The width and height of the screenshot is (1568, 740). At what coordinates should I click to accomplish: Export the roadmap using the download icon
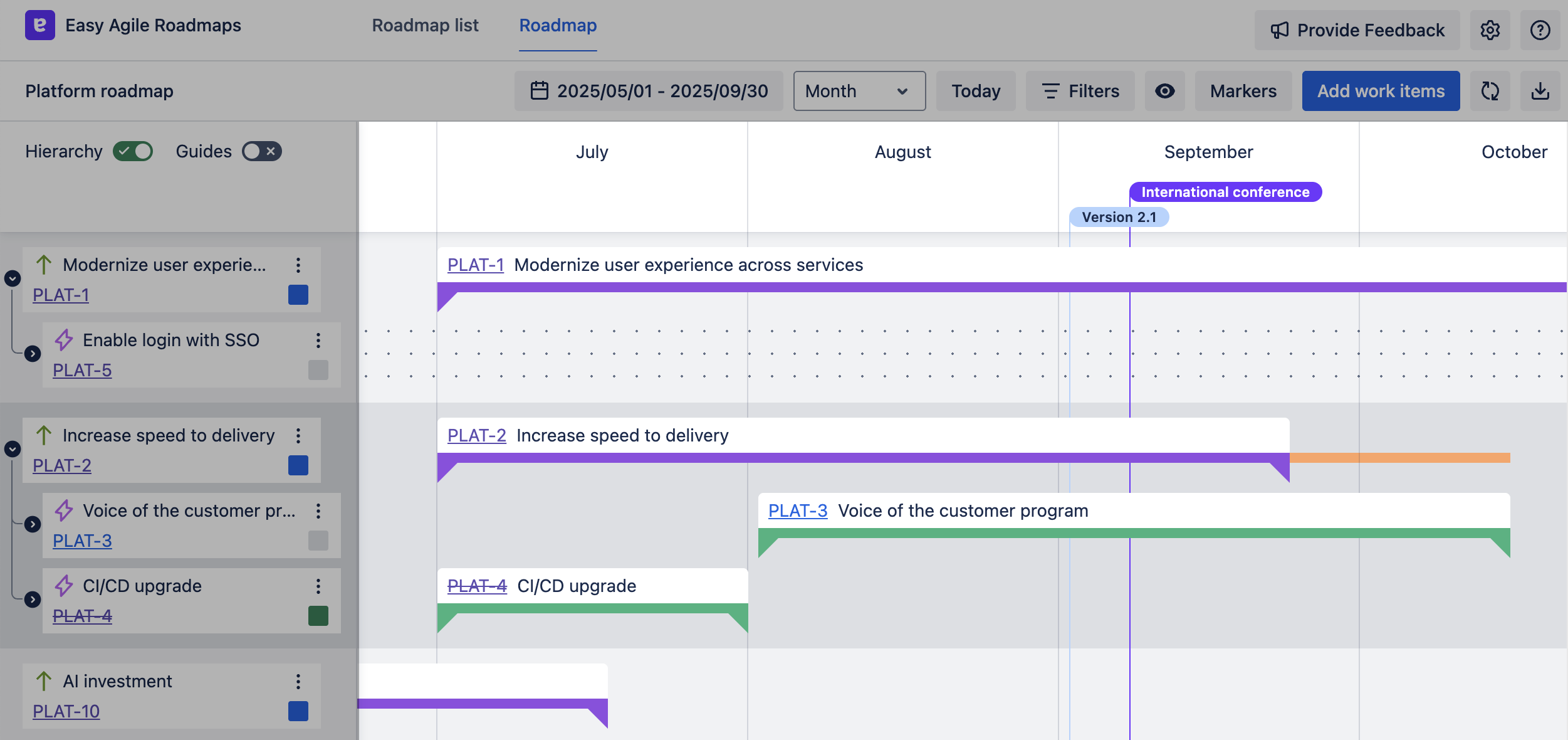(x=1541, y=91)
